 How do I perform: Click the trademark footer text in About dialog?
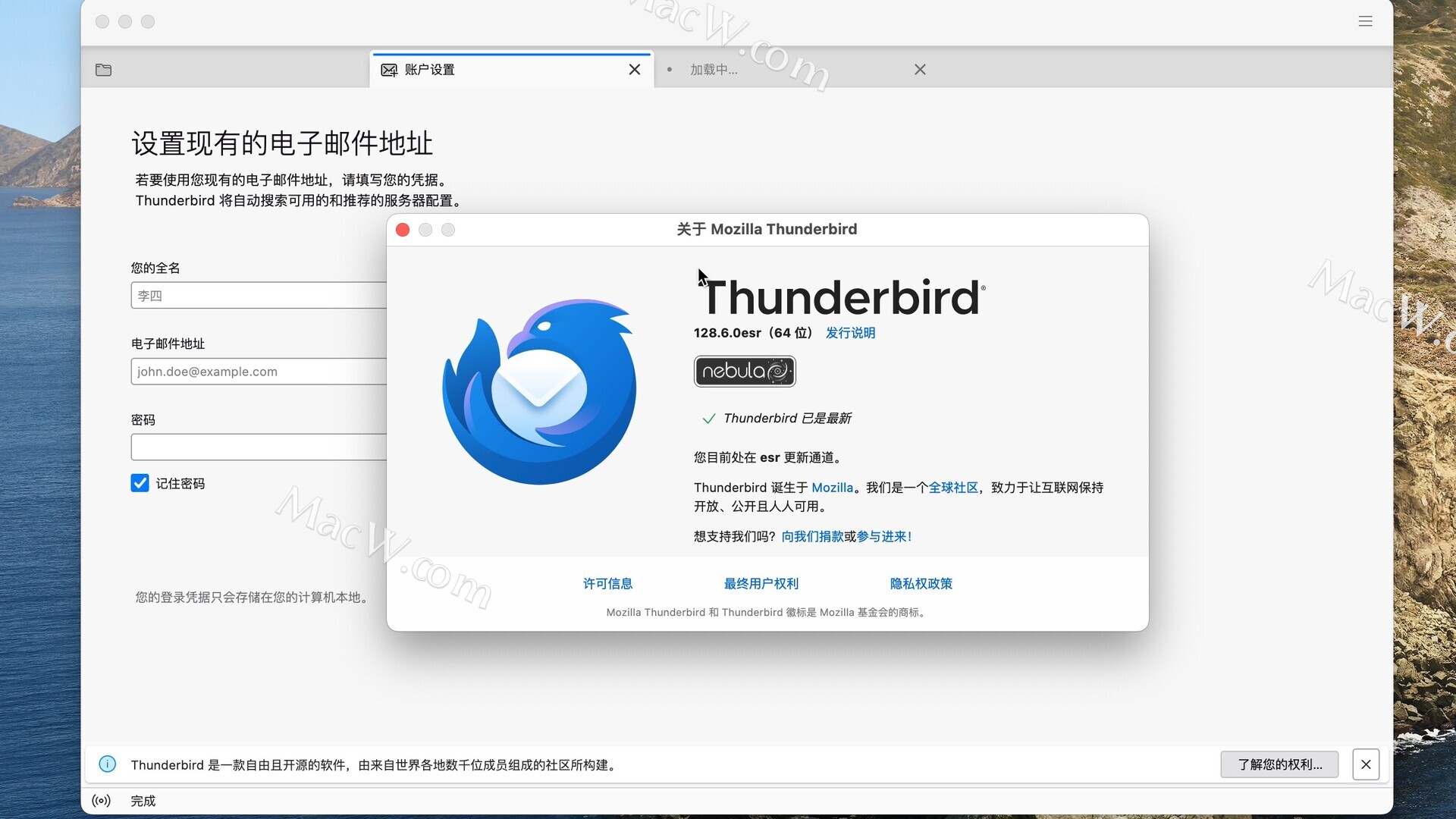[767, 613]
